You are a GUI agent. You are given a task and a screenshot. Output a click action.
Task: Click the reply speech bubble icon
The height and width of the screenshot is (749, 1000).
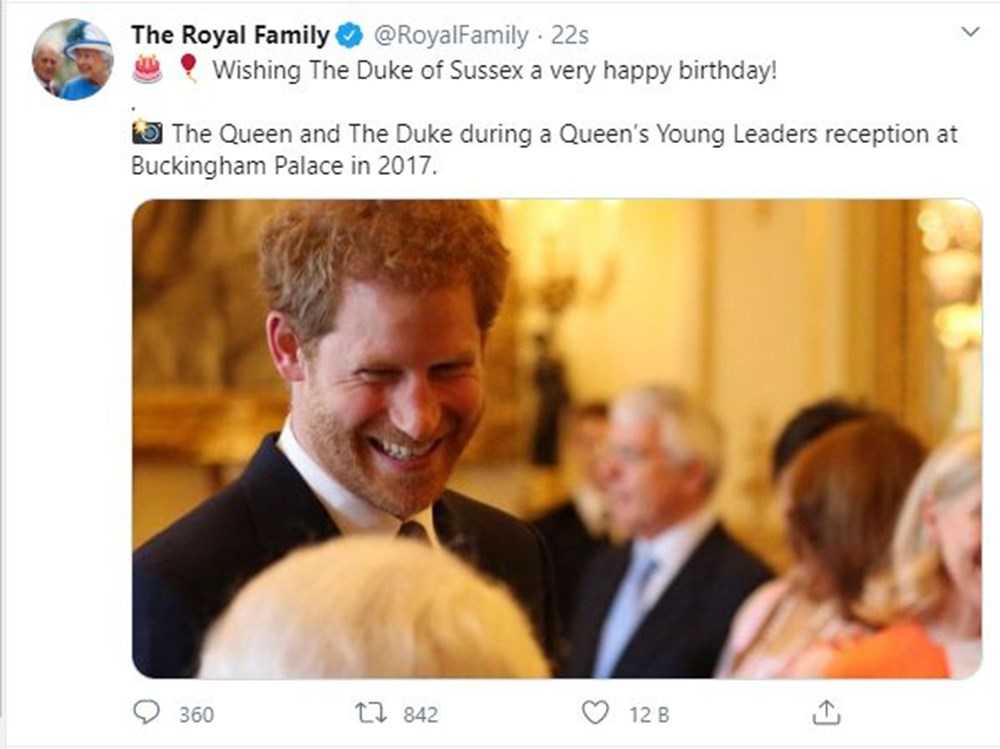(146, 712)
